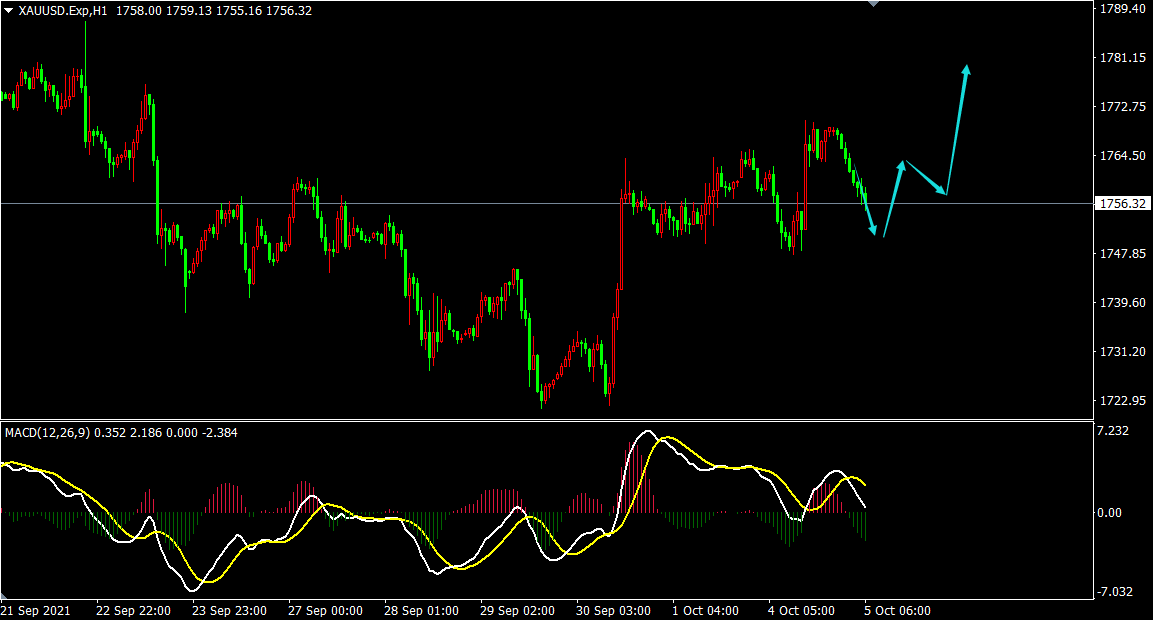Viewport: 1153px width, 620px height.
Task: Click the 1 Oct 04:00 time label
Action: tap(706, 610)
